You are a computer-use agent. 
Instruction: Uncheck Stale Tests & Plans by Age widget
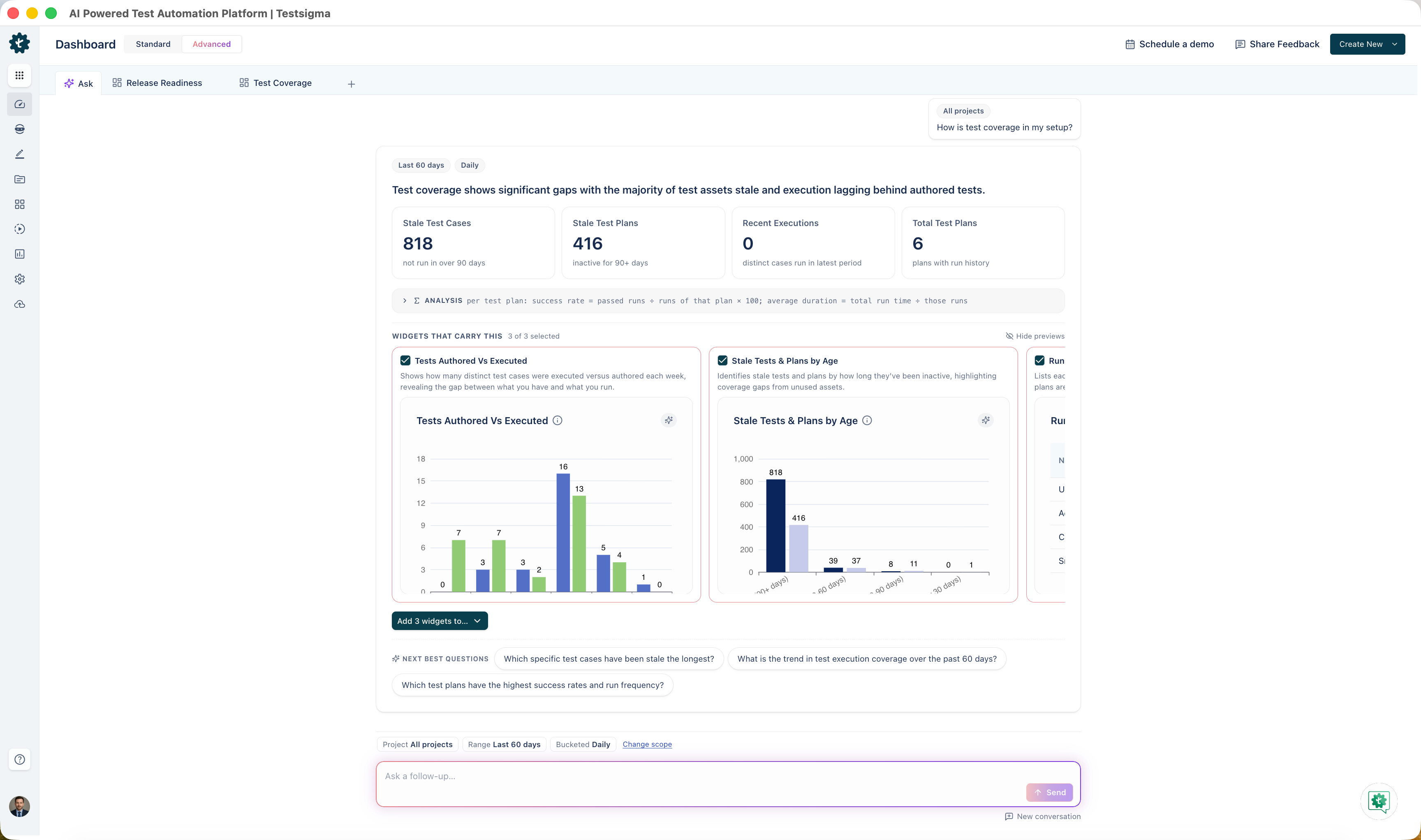pyautogui.click(x=723, y=360)
